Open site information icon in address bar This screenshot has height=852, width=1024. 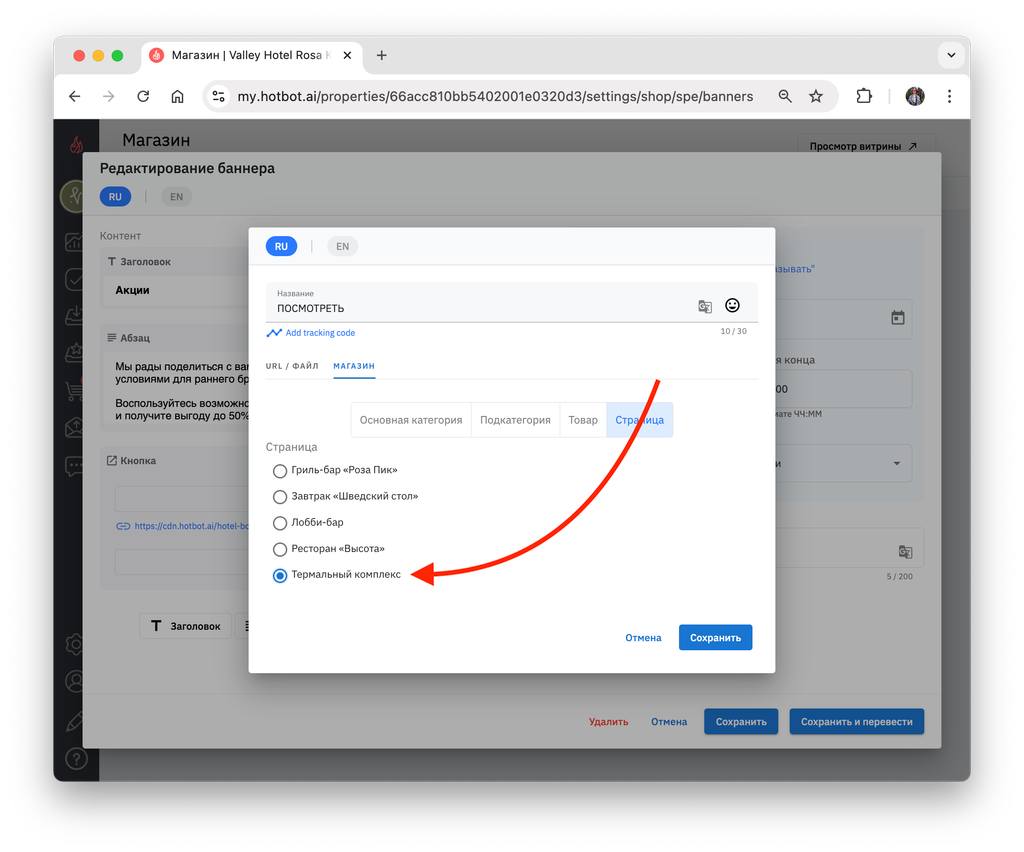(x=219, y=97)
